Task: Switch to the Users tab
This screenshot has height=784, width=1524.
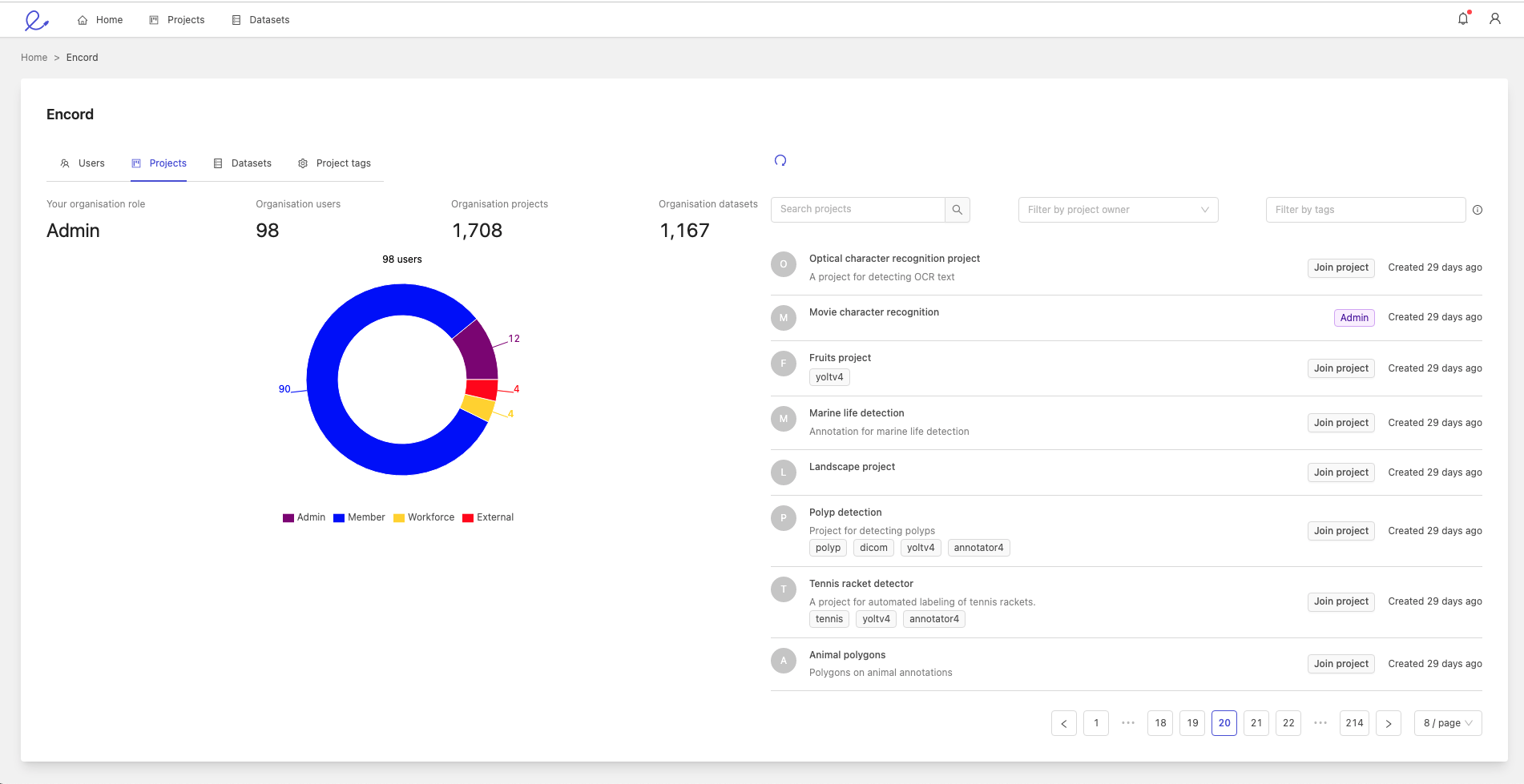Action: (83, 163)
